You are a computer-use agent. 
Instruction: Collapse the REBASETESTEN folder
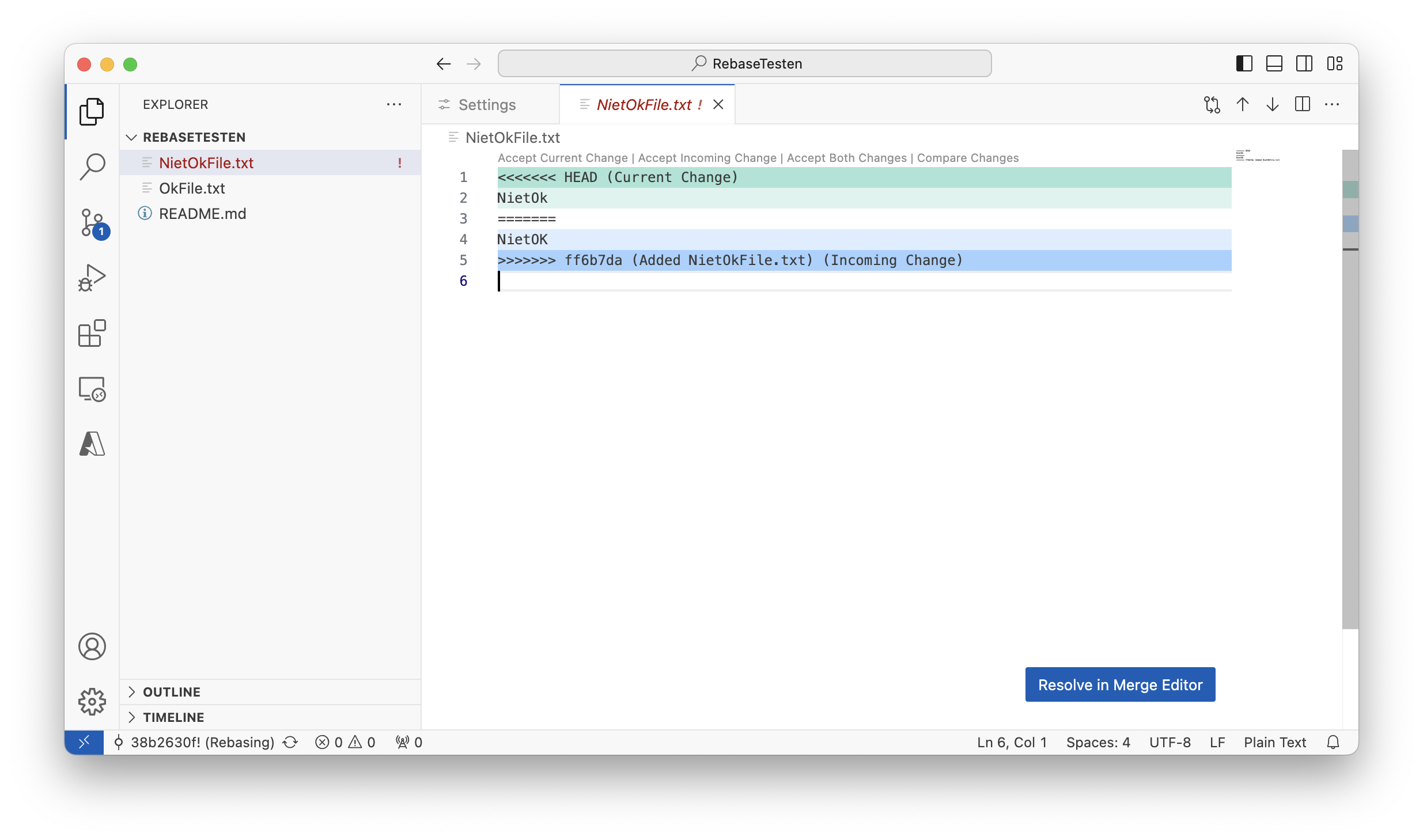pos(131,137)
